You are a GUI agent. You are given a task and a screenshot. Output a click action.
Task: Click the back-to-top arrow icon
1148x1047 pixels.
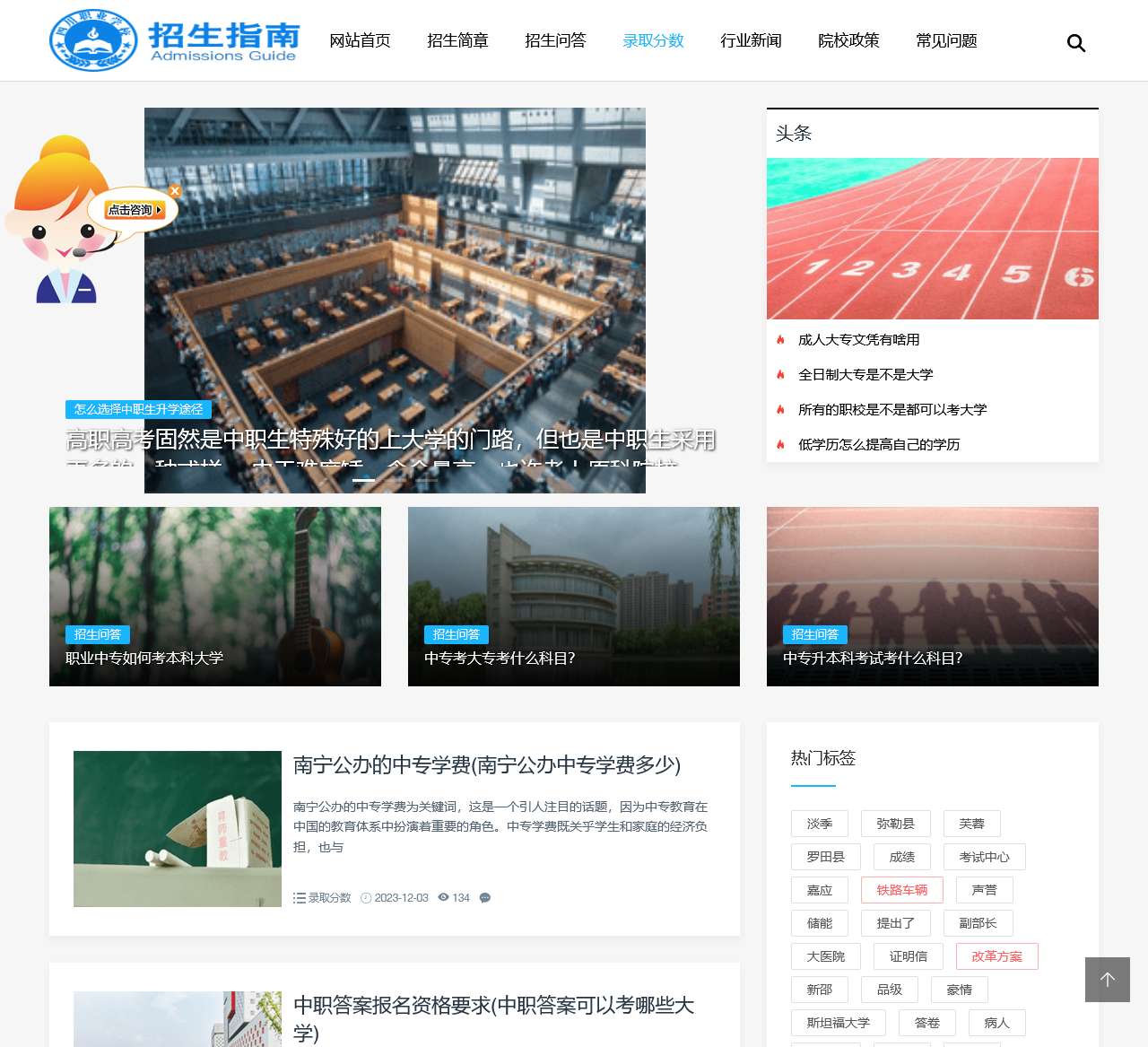[1107, 980]
